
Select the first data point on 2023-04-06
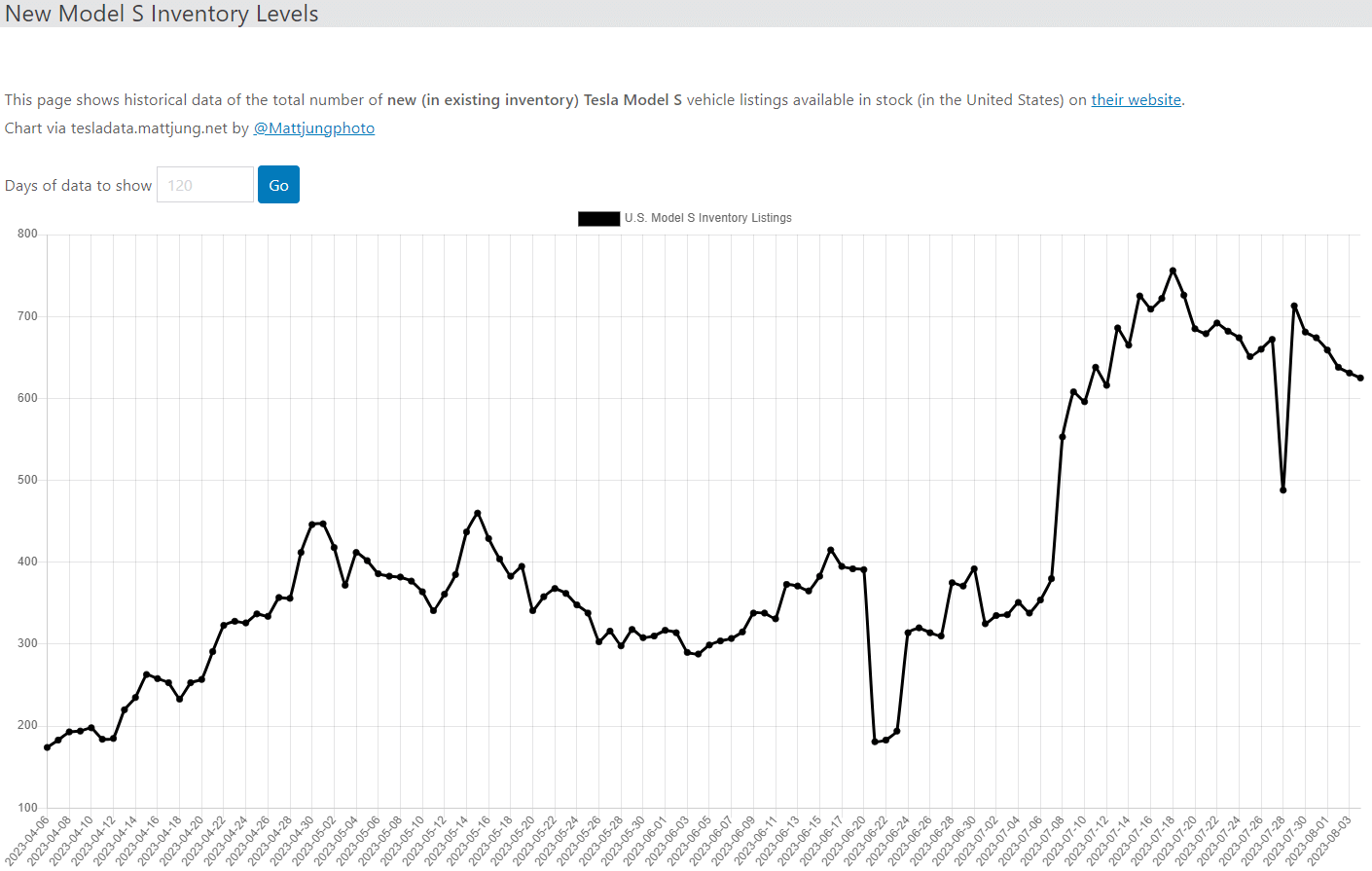coord(47,747)
